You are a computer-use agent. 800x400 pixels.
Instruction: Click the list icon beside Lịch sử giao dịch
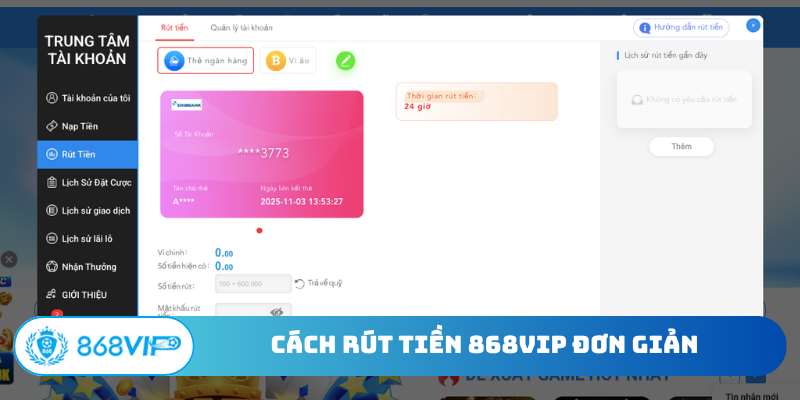(x=52, y=210)
